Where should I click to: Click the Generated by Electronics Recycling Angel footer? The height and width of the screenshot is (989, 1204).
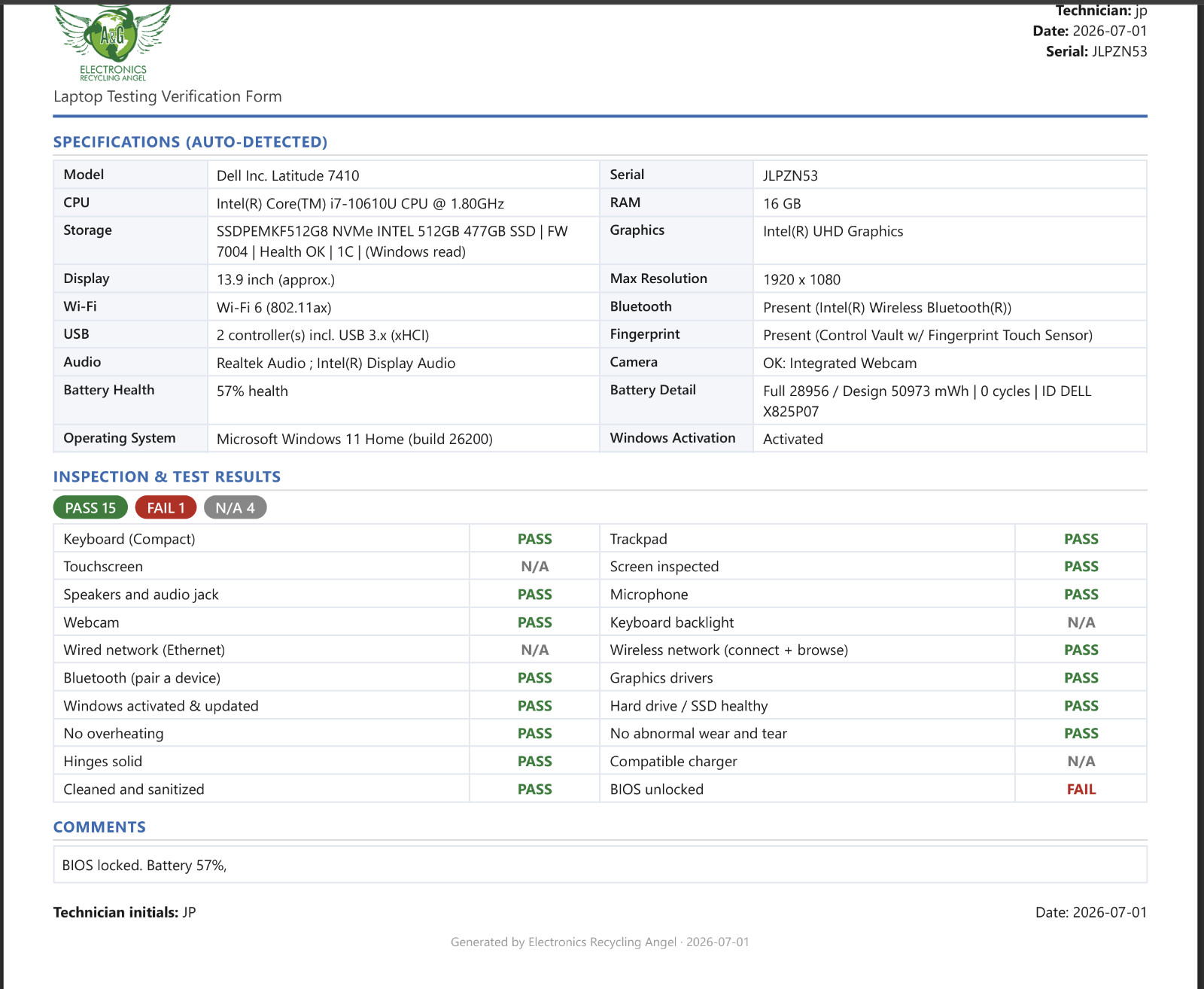(600, 942)
